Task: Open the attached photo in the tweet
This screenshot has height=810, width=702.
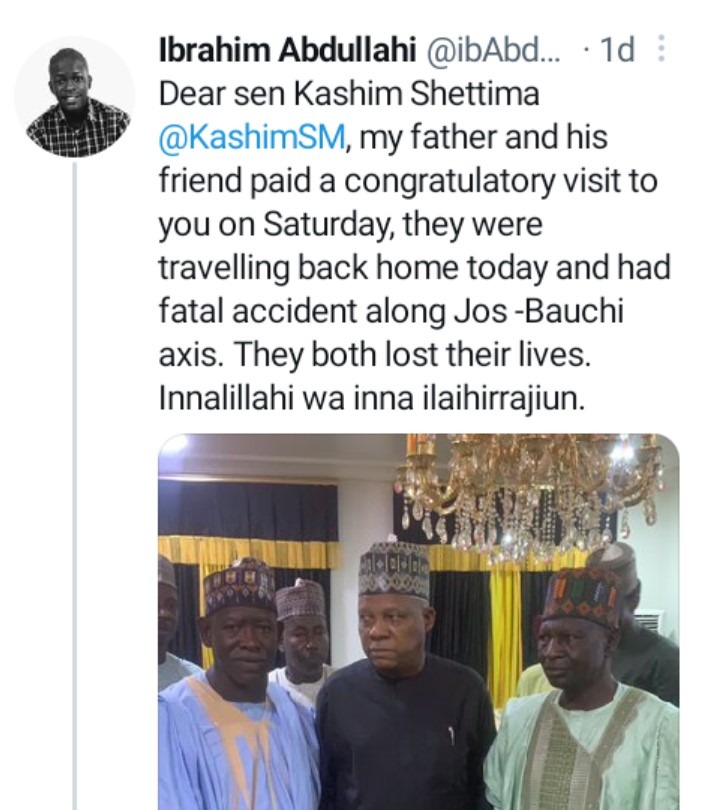Action: pos(418,620)
